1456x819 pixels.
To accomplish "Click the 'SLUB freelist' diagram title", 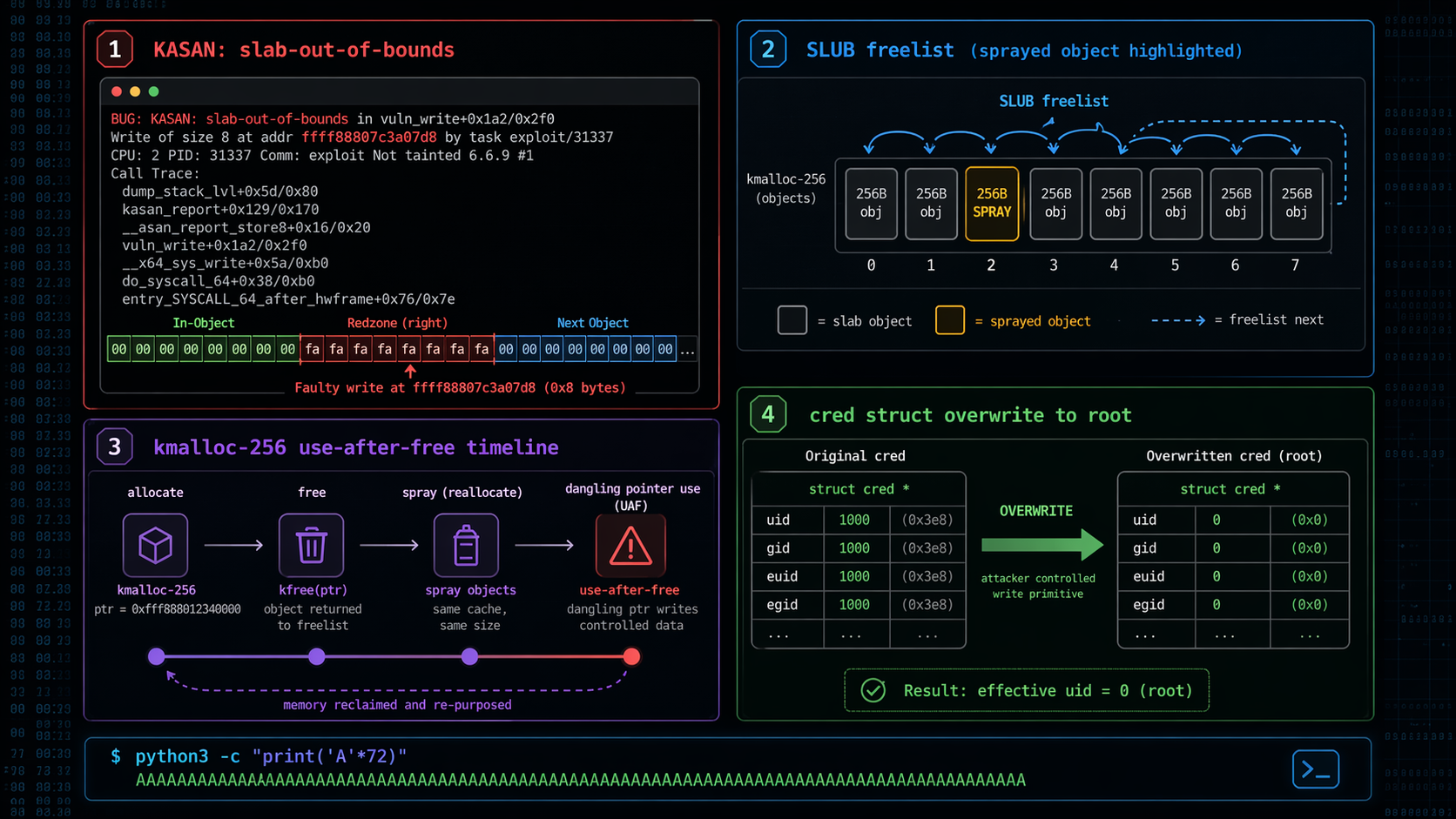I will tap(1054, 101).
